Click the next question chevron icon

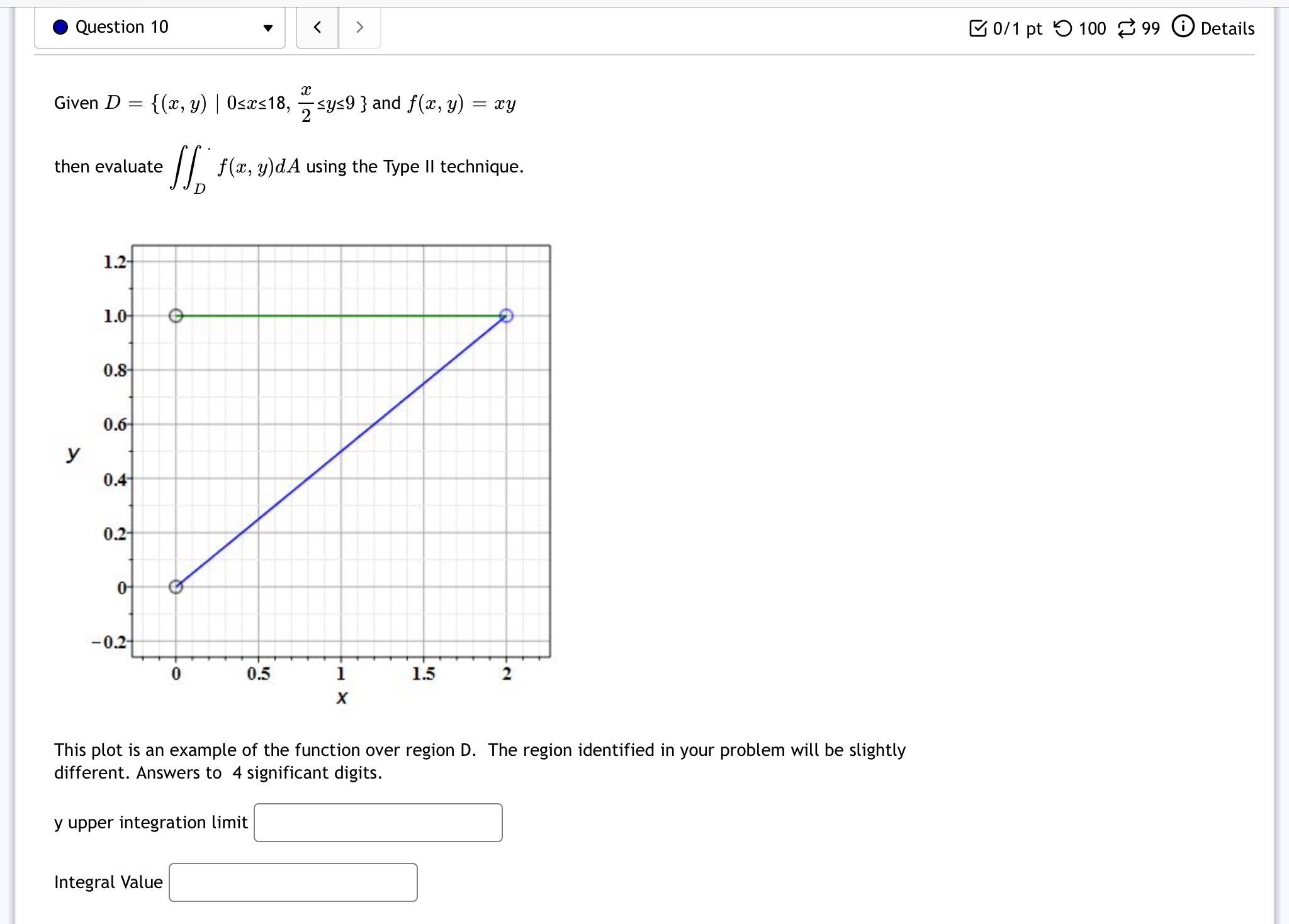coord(359,27)
